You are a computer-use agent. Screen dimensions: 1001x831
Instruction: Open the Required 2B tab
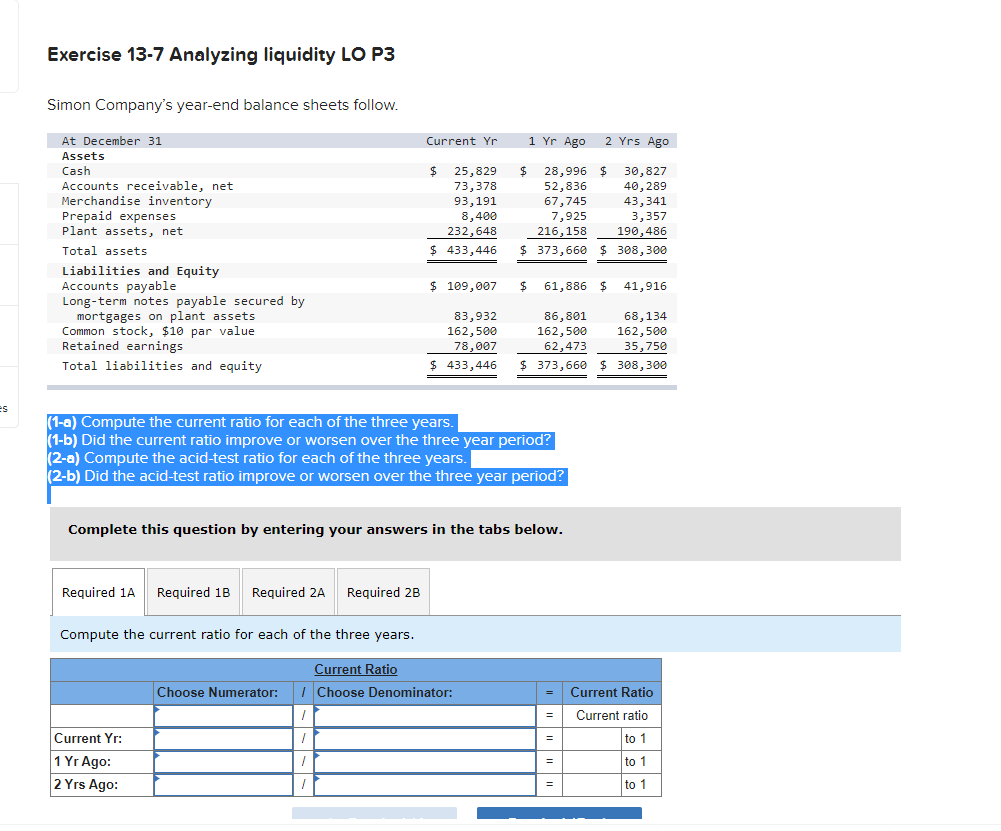click(383, 592)
